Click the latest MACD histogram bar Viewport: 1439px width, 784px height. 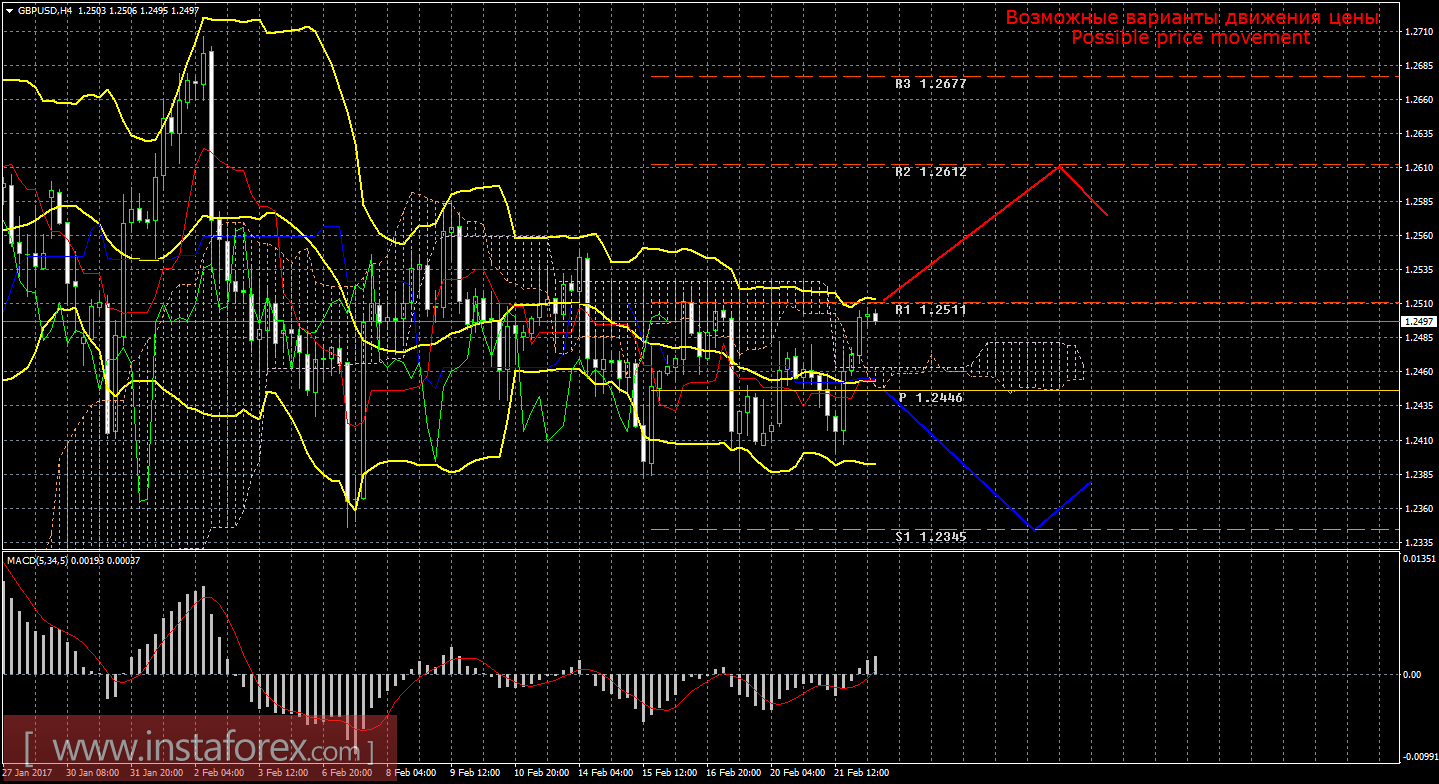point(875,665)
